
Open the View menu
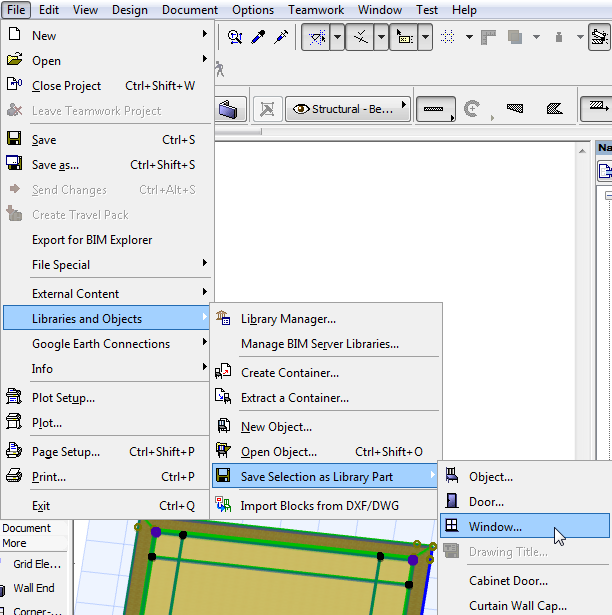[x=85, y=9]
